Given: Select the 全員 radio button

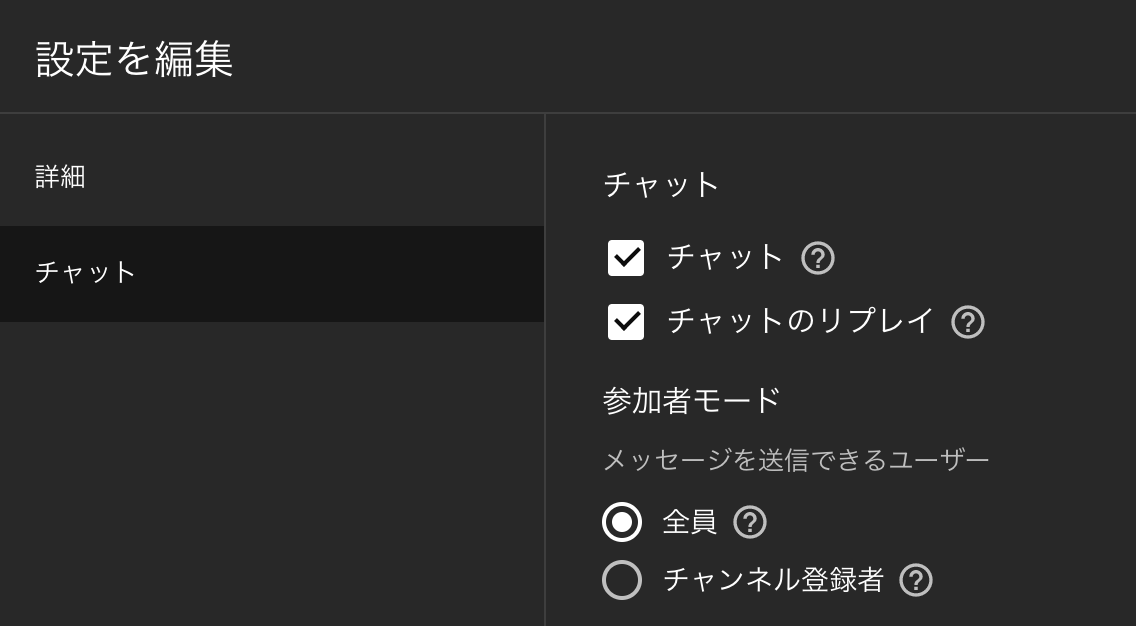Looking at the screenshot, I should (x=621, y=522).
